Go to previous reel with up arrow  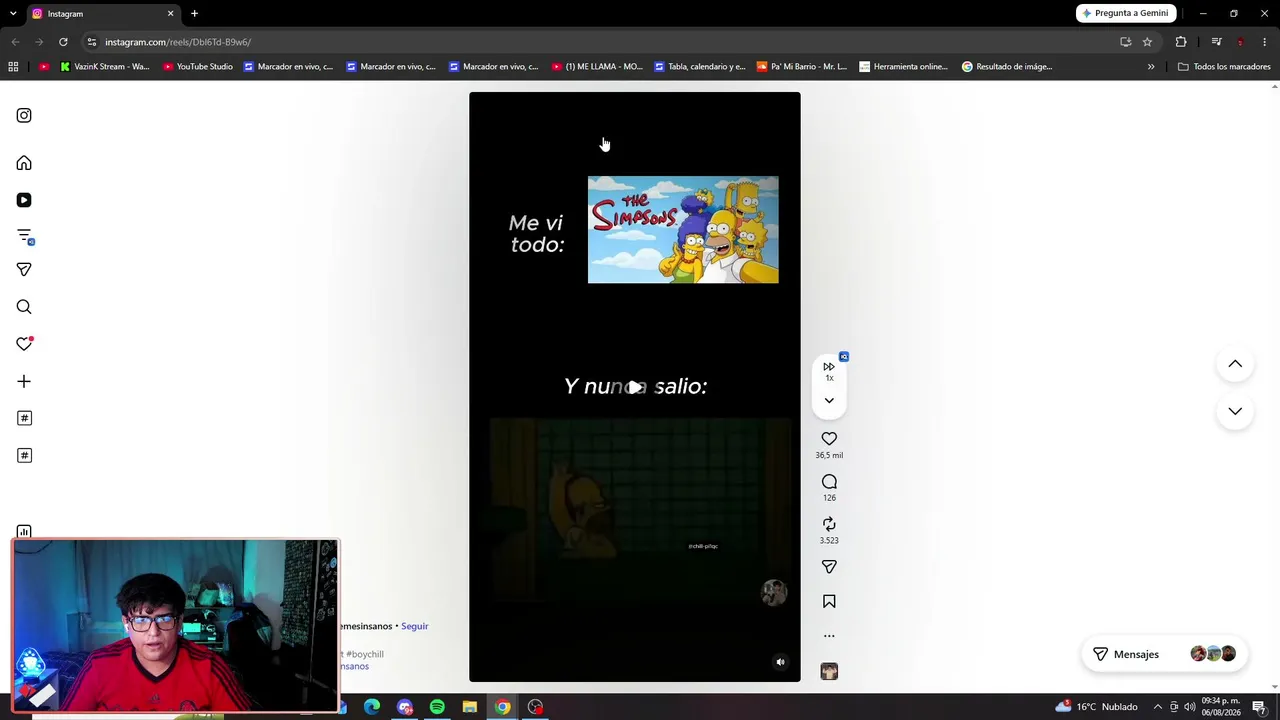coord(1235,364)
